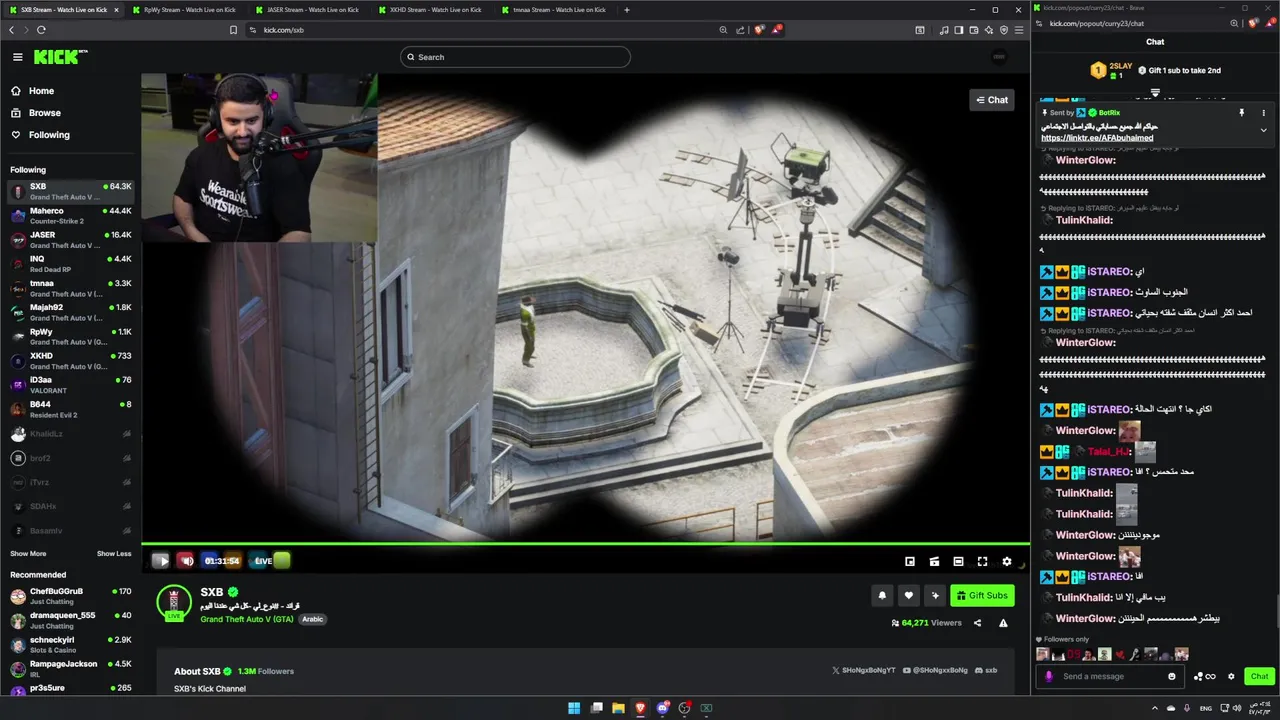The width and height of the screenshot is (1280, 720).
Task: Open ChefBuGGruB recommended channel
Action: coord(70,596)
